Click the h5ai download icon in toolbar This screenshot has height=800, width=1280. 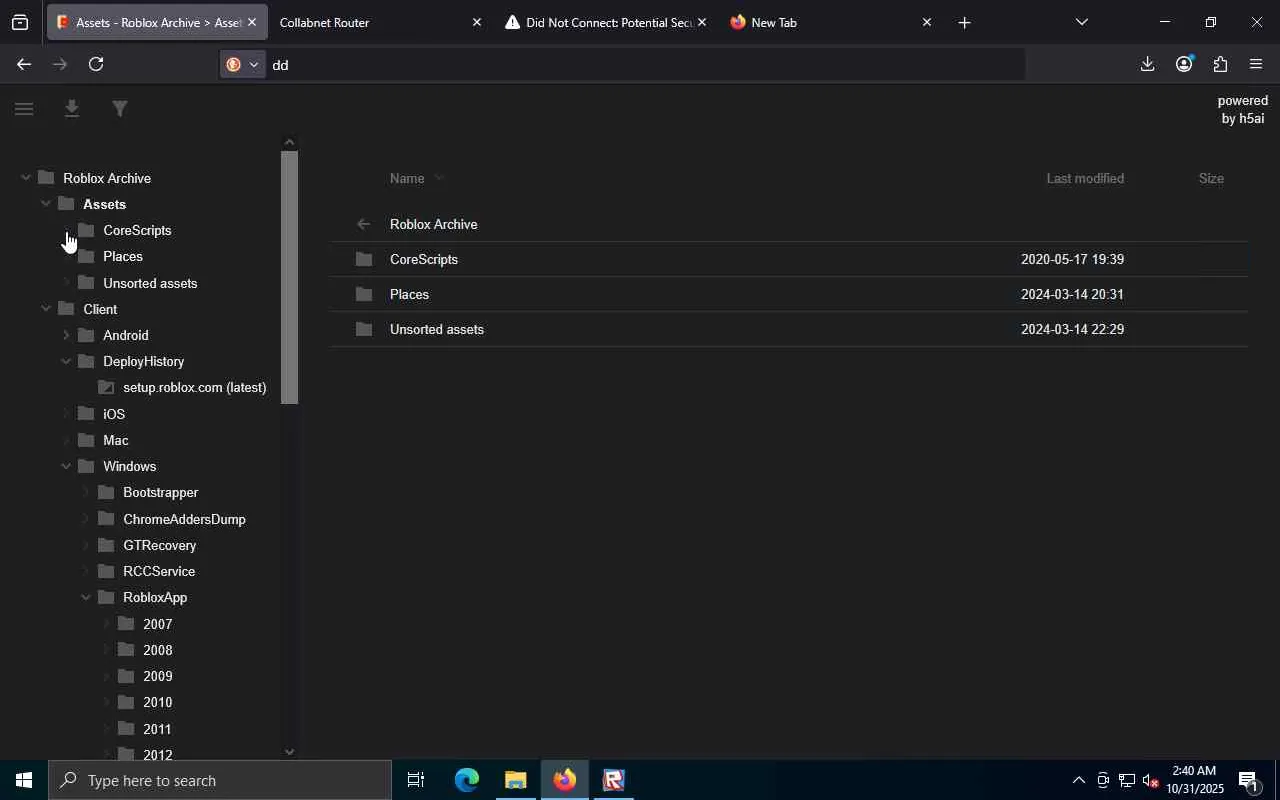point(72,109)
